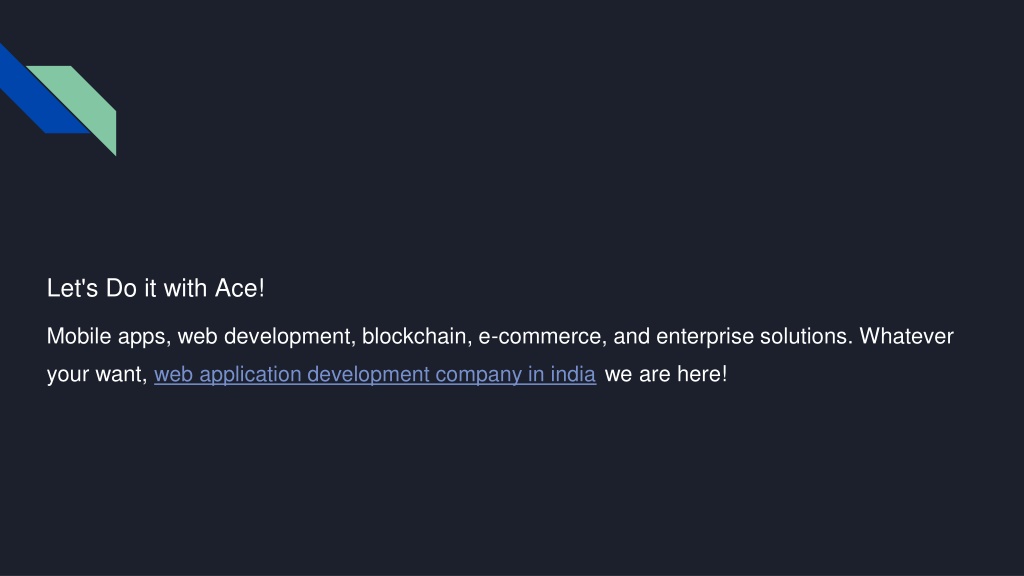Click the word "company" in the hyperlink

(x=479, y=374)
